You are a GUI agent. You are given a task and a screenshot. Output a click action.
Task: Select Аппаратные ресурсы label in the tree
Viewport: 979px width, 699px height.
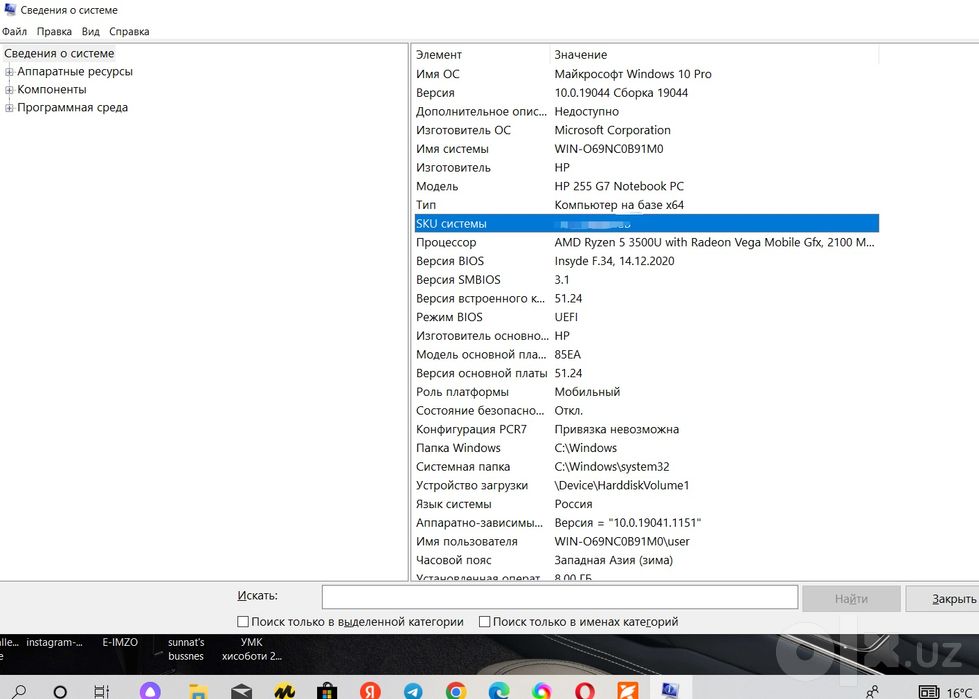(x=75, y=72)
